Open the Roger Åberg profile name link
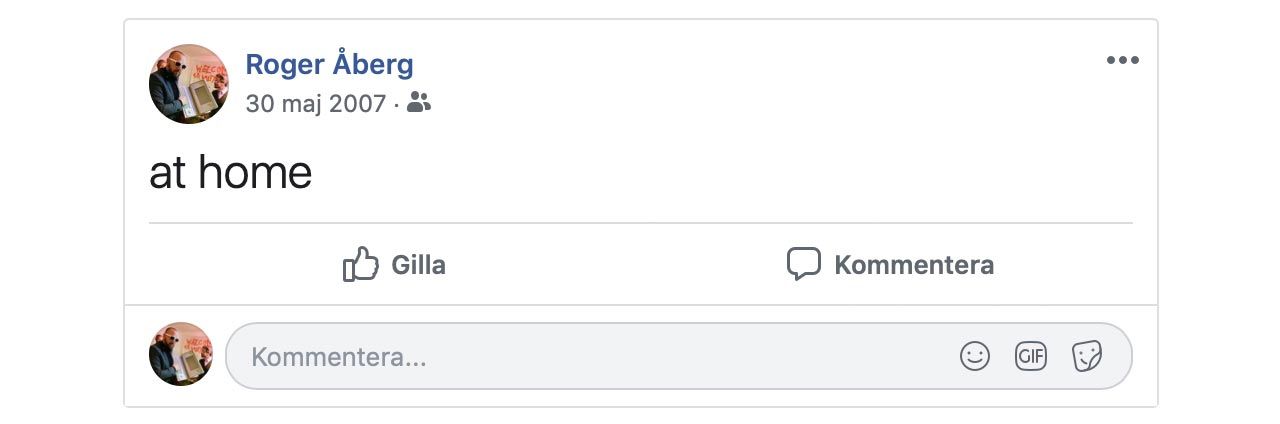1280x424 pixels. click(329, 65)
